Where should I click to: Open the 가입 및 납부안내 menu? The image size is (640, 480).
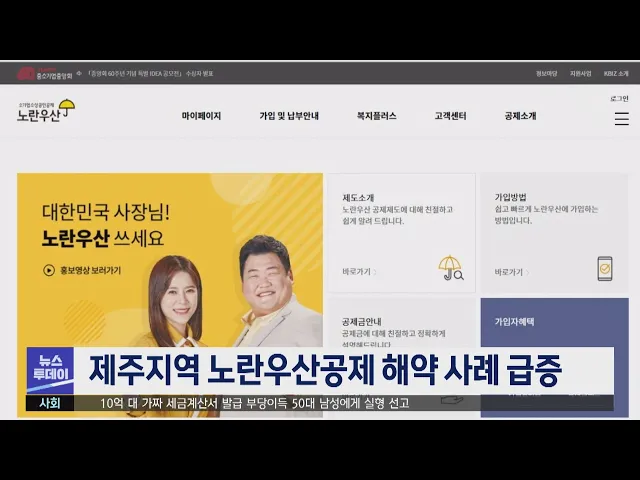pyautogui.click(x=289, y=116)
